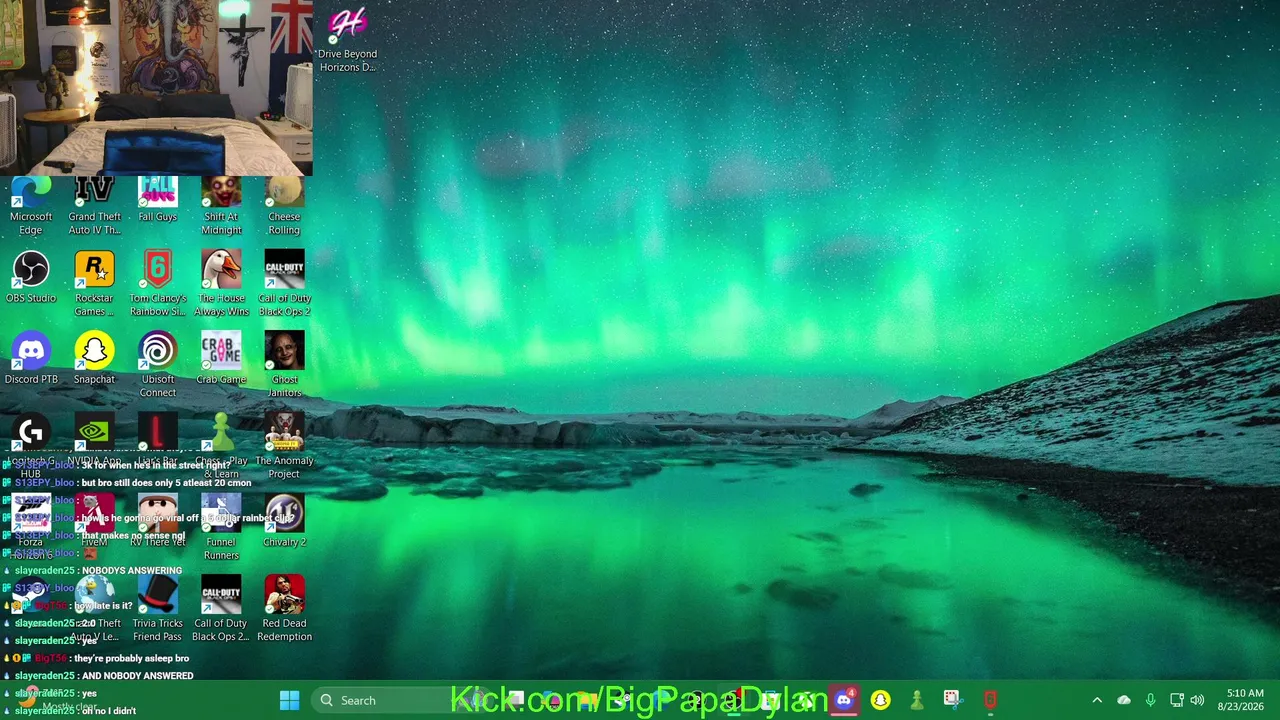Viewport: 1280px width, 720px height.
Task: Click the Fall Guys desktop shortcut
Action: tap(157, 200)
